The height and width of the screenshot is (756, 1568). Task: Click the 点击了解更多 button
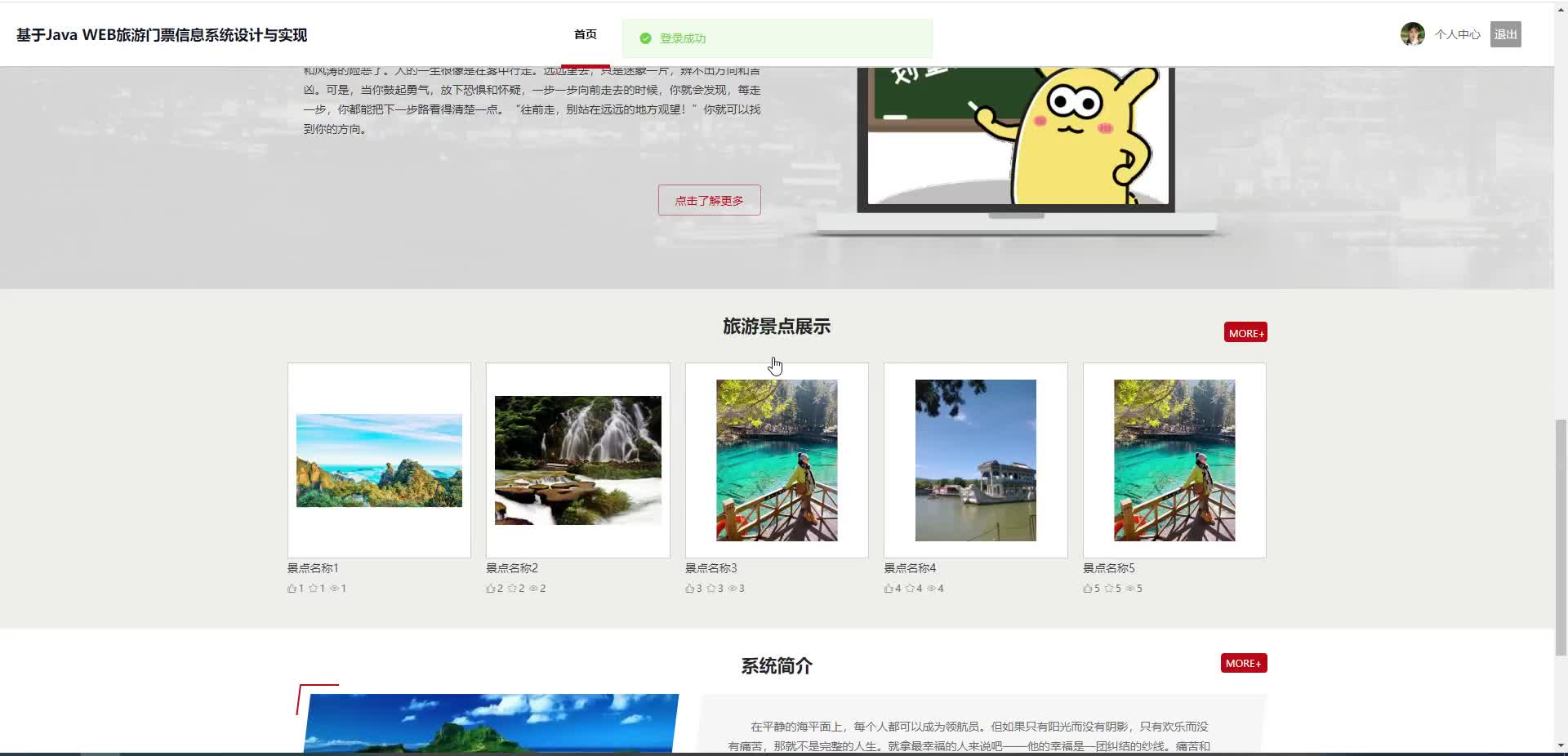click(709, 200)
